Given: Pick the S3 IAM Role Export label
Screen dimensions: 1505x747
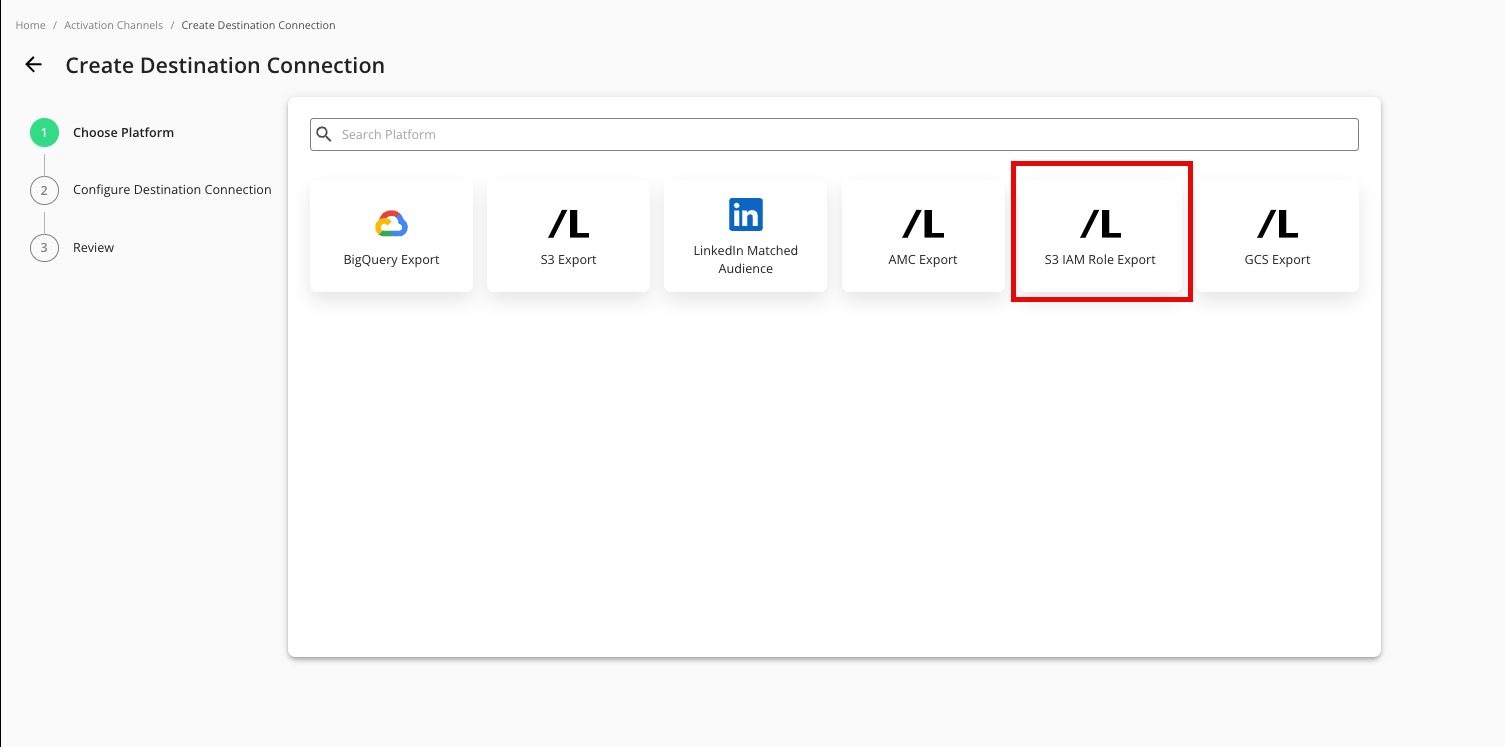Looking at the screenshot, I should tap(1100, 260).
